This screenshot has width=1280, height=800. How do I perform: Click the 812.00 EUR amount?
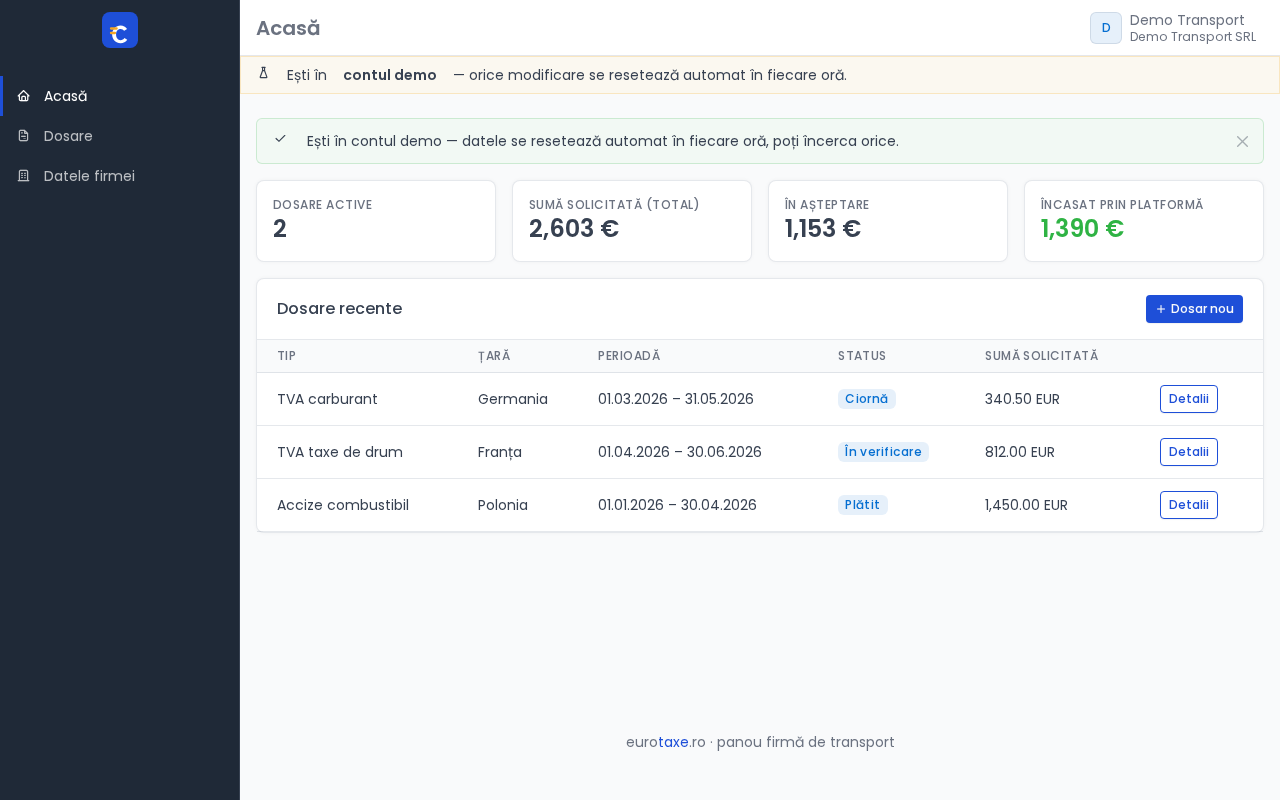pyautogui.click(x=1020, y=452)
